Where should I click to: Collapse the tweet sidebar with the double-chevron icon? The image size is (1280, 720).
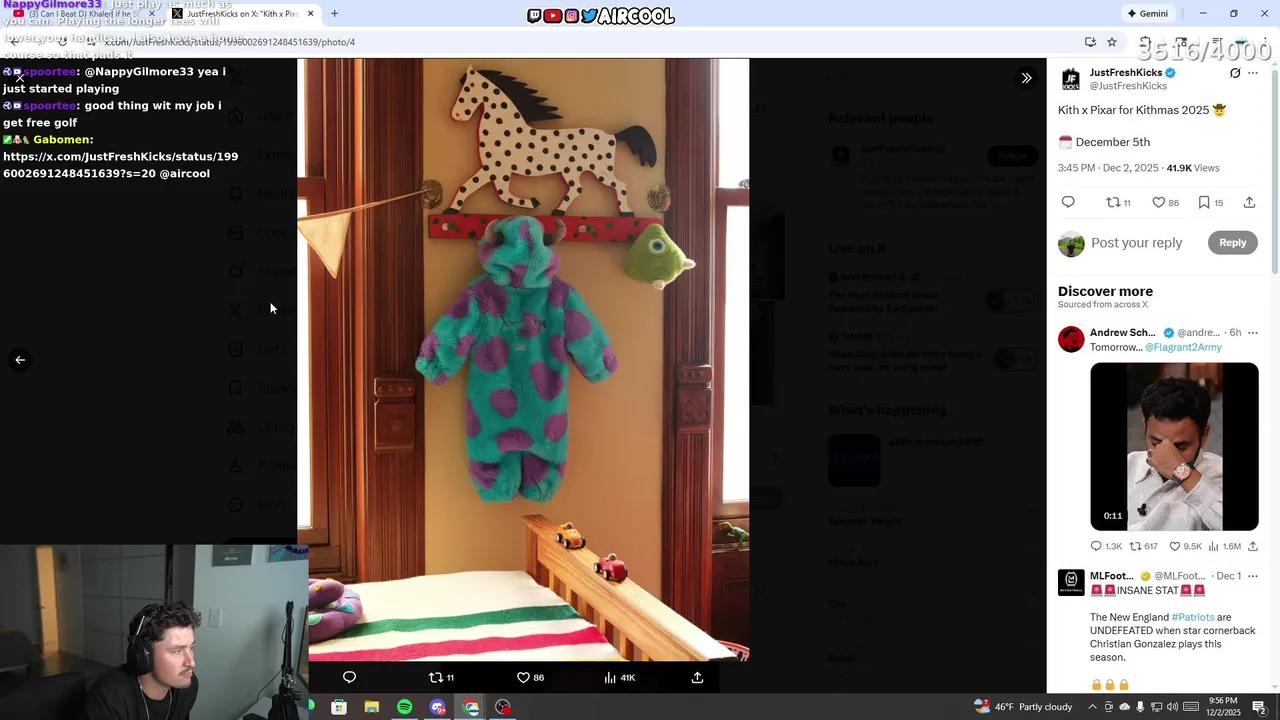(x=1026, y=78)
